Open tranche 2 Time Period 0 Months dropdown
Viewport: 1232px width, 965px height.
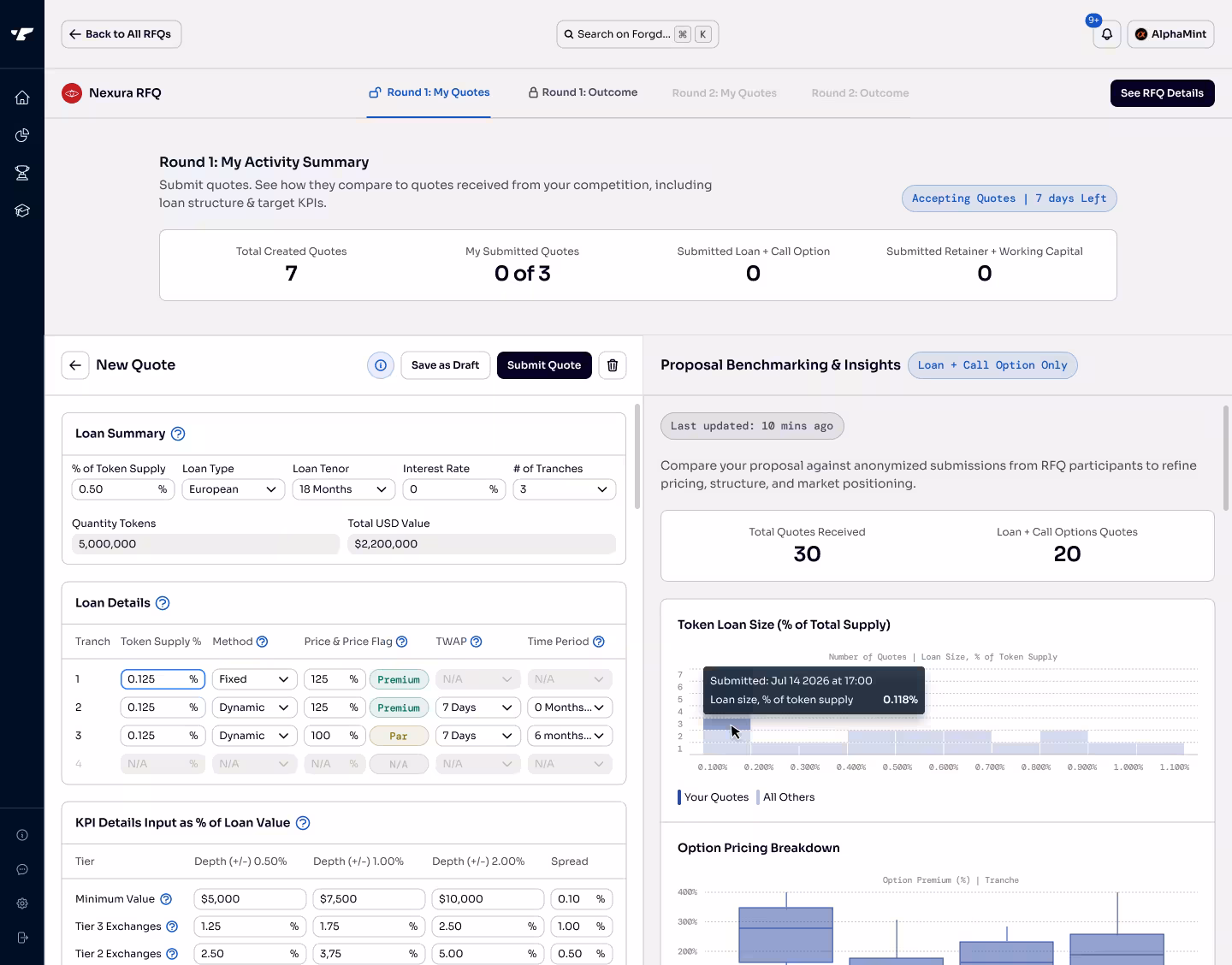click(570, 707)
